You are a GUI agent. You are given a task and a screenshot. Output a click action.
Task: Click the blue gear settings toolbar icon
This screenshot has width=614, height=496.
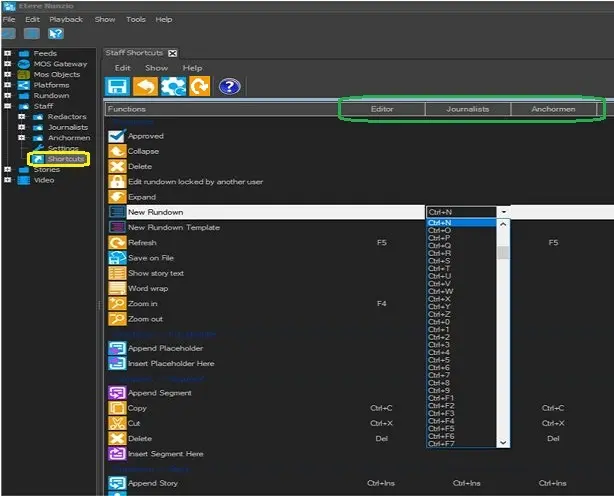click(x=173, y=86)
